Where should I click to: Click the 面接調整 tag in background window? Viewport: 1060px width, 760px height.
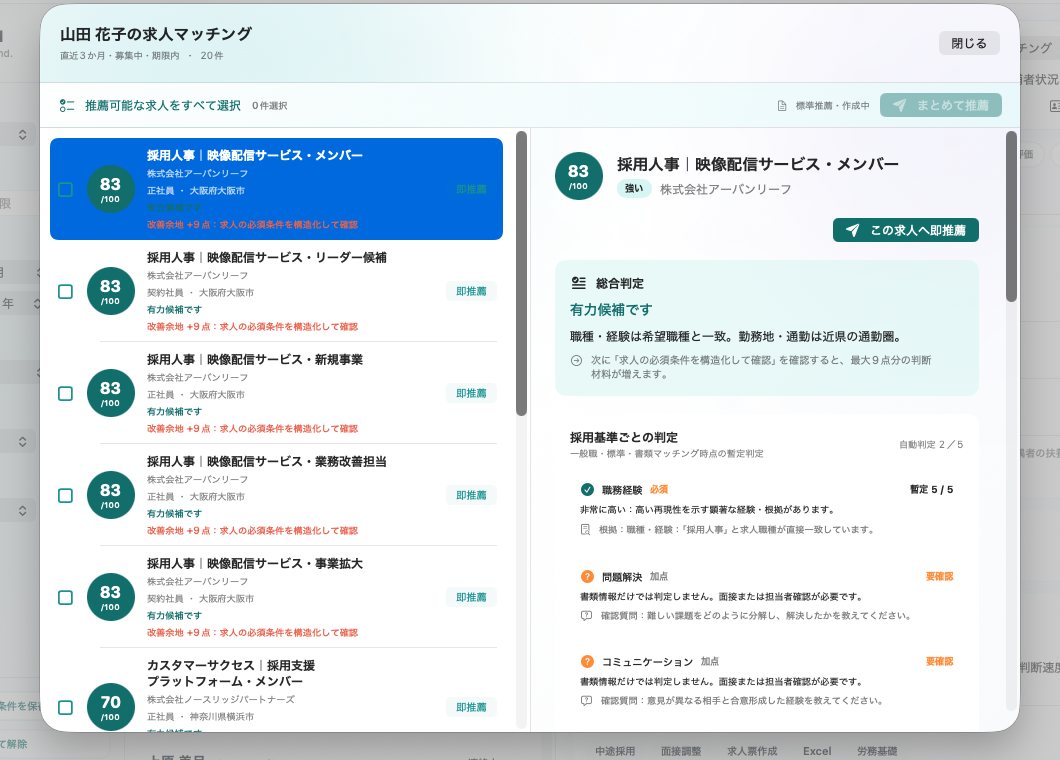point(681,751)
